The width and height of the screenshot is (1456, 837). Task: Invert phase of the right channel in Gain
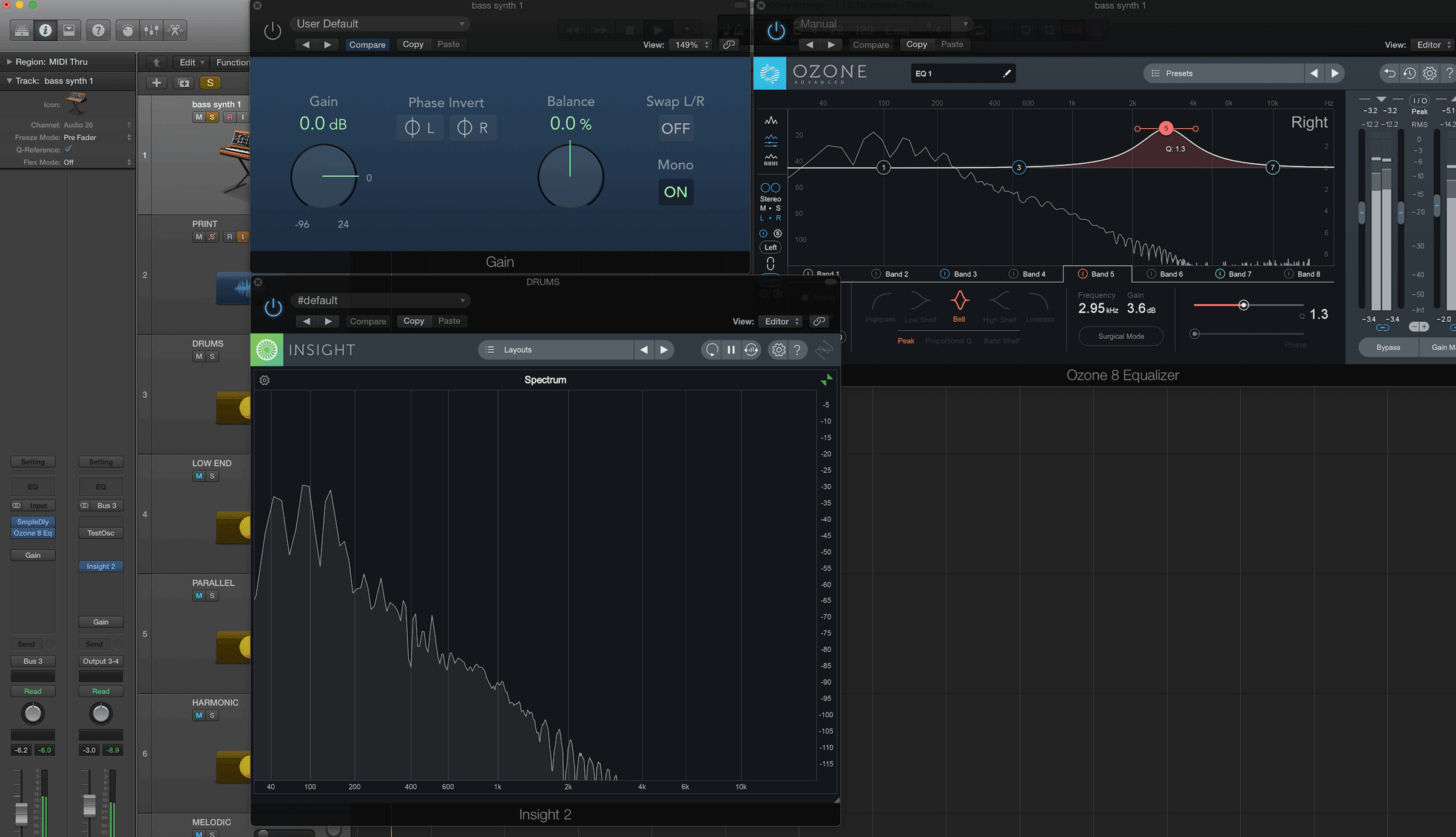(x=473, y=128)
